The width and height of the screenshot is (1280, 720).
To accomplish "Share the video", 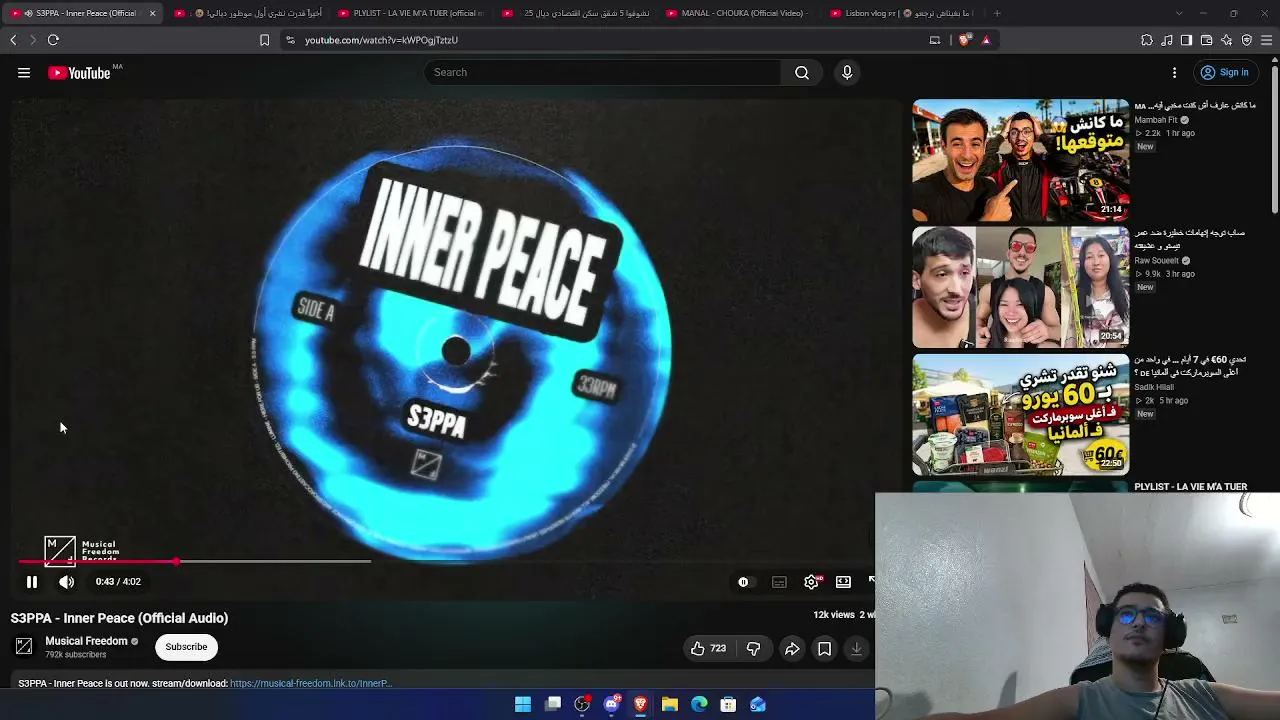I will click(792, 649).
